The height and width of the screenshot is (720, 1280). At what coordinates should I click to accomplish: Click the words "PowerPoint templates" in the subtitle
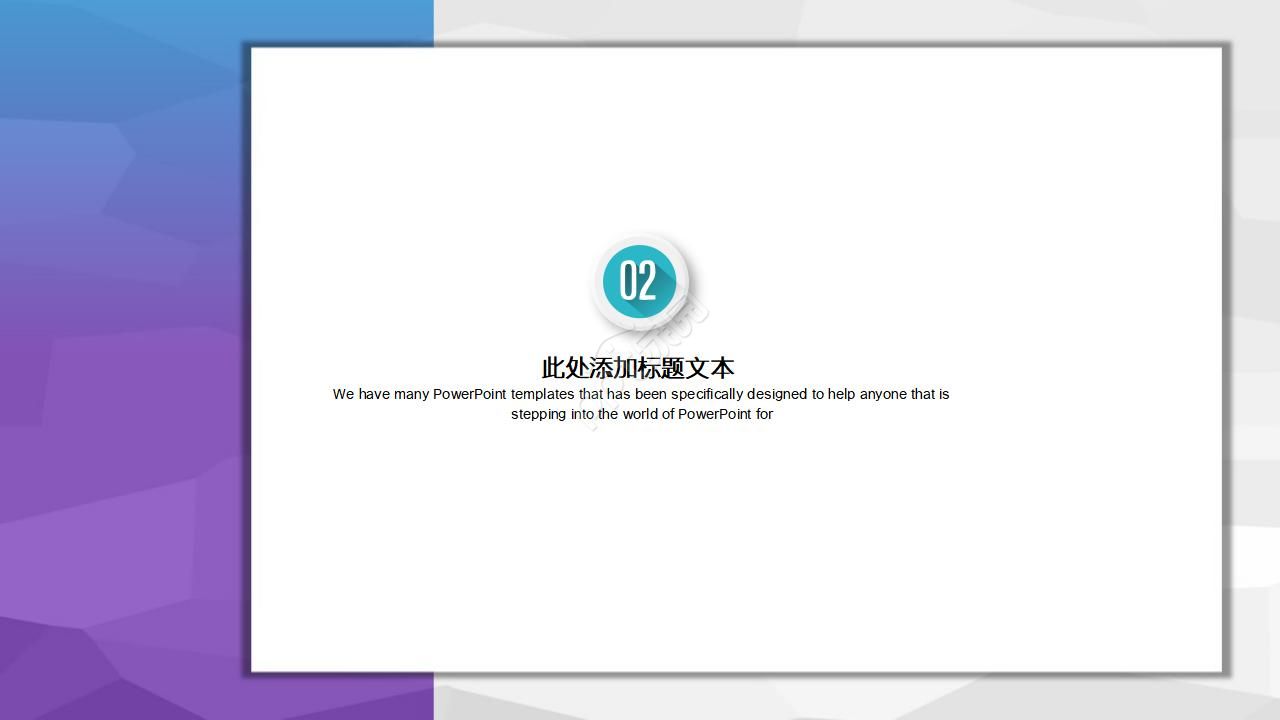[x=468, y=394]
